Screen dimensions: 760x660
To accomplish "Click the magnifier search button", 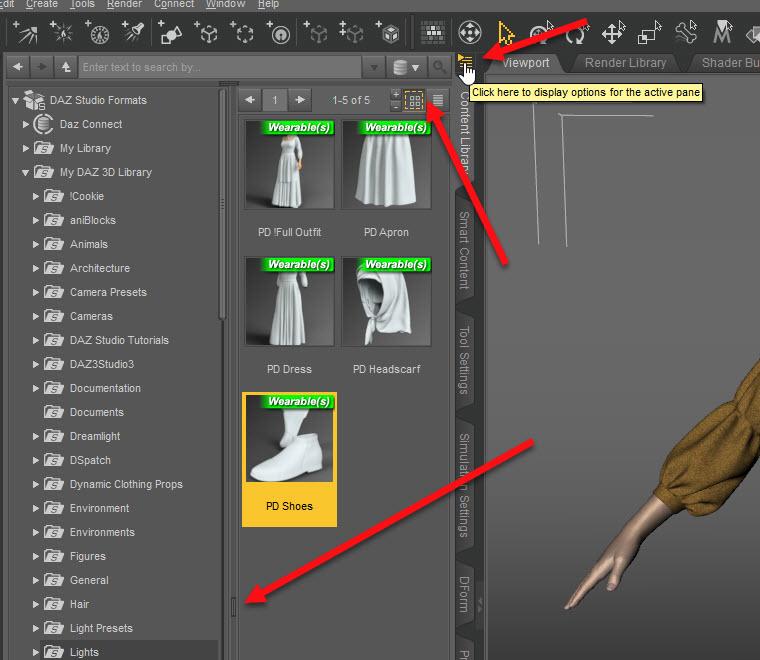I will [439, 66].
